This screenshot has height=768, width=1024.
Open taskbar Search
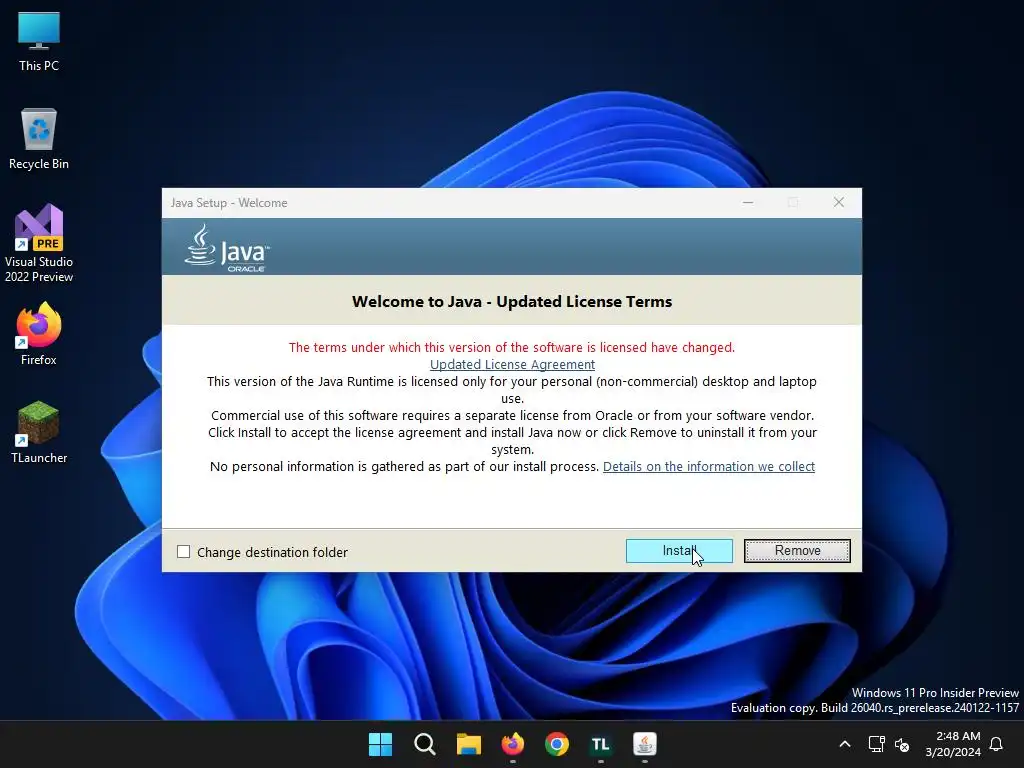[424, 744]
